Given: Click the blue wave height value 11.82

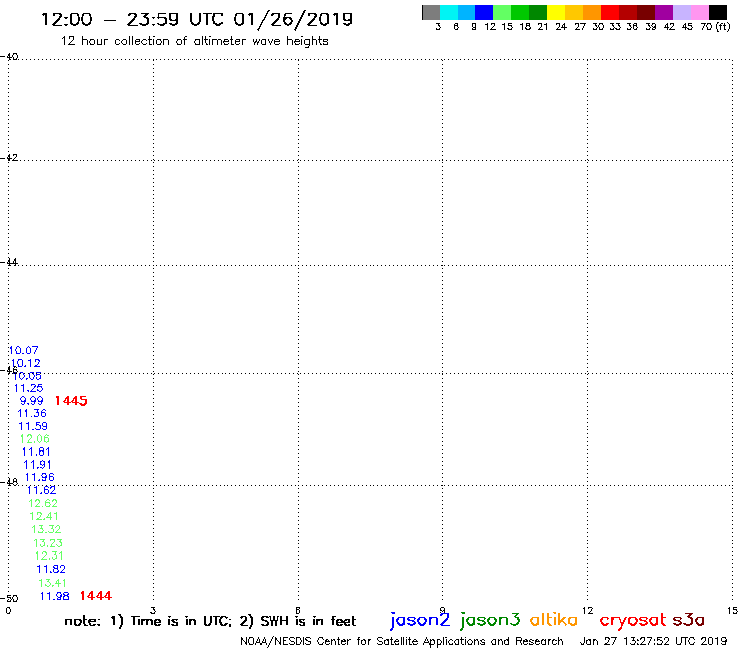Looking at the screenshot, I should [x=51, y=569].
